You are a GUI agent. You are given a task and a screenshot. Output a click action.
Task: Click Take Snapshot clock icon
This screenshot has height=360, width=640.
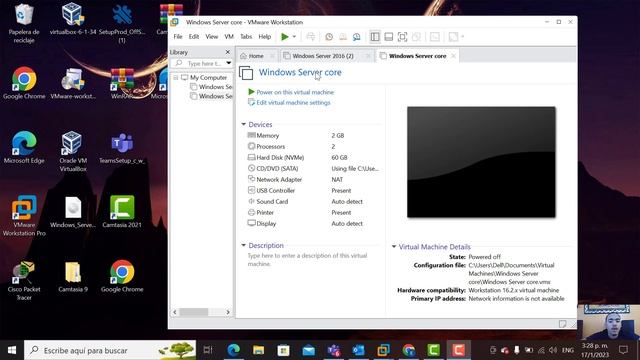pos(329,37)
